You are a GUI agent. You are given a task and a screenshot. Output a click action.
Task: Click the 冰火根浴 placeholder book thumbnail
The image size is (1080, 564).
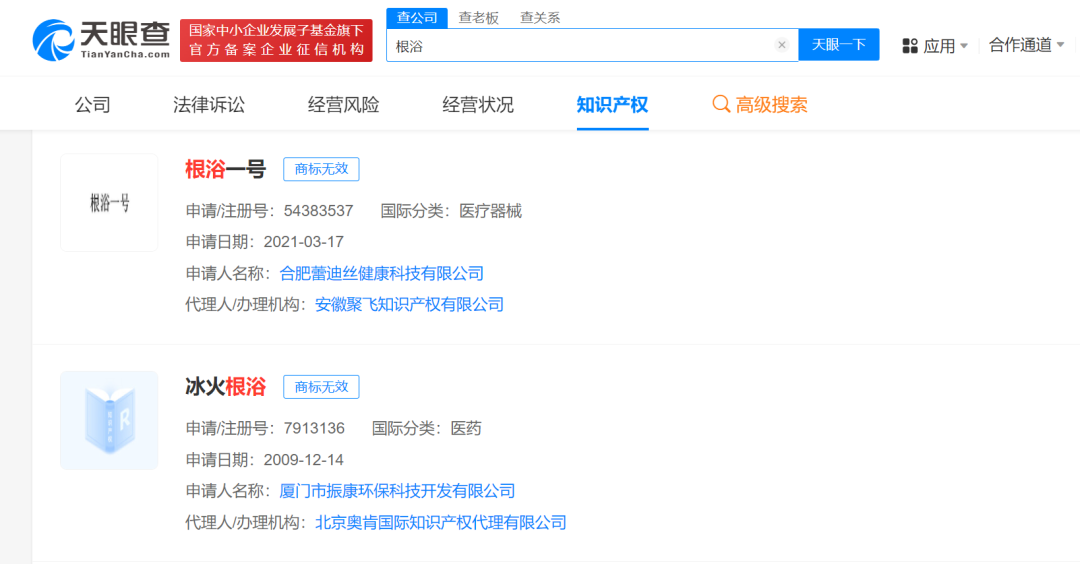click(109, 420)
